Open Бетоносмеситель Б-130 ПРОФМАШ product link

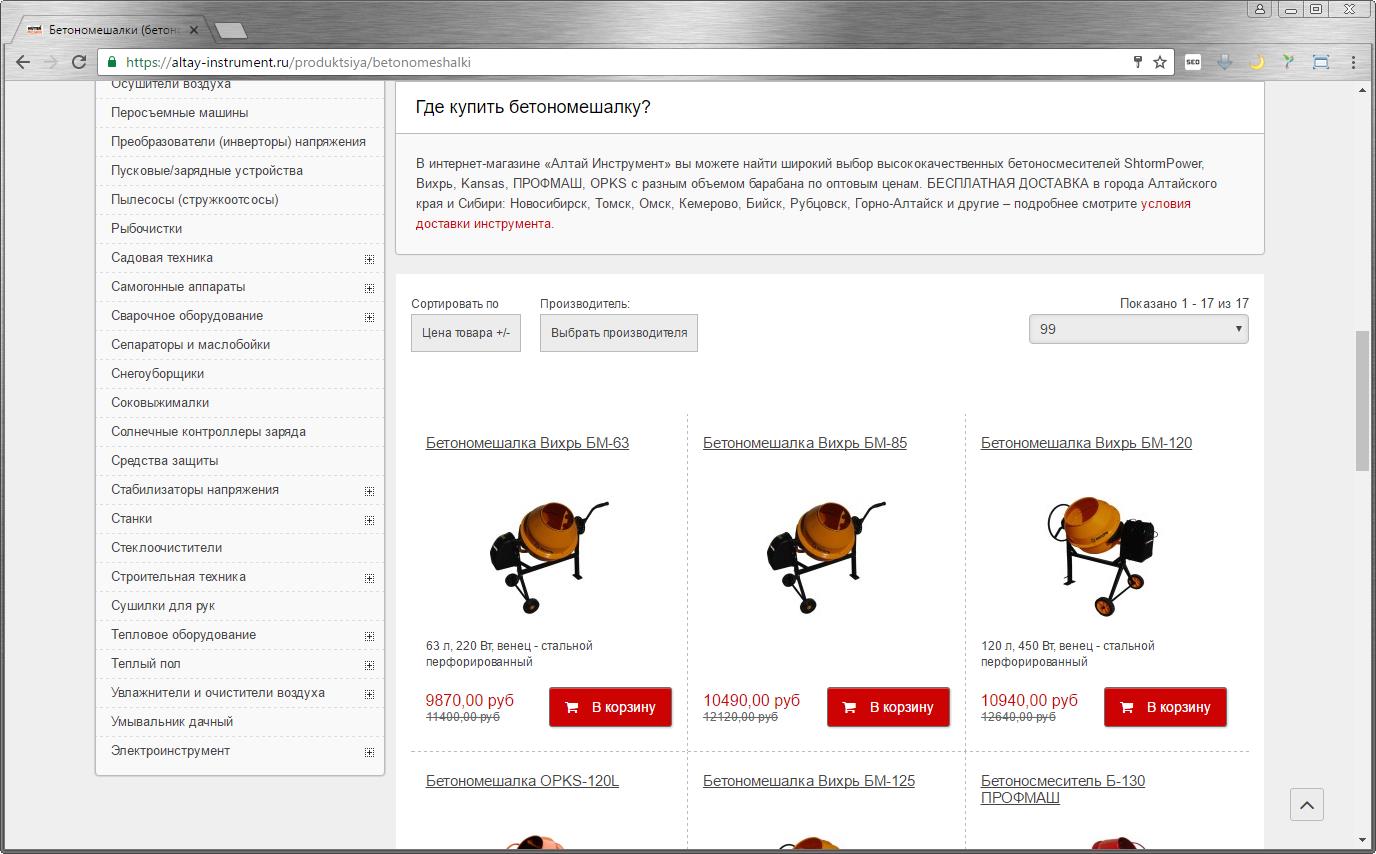[x=1063, y=789]
